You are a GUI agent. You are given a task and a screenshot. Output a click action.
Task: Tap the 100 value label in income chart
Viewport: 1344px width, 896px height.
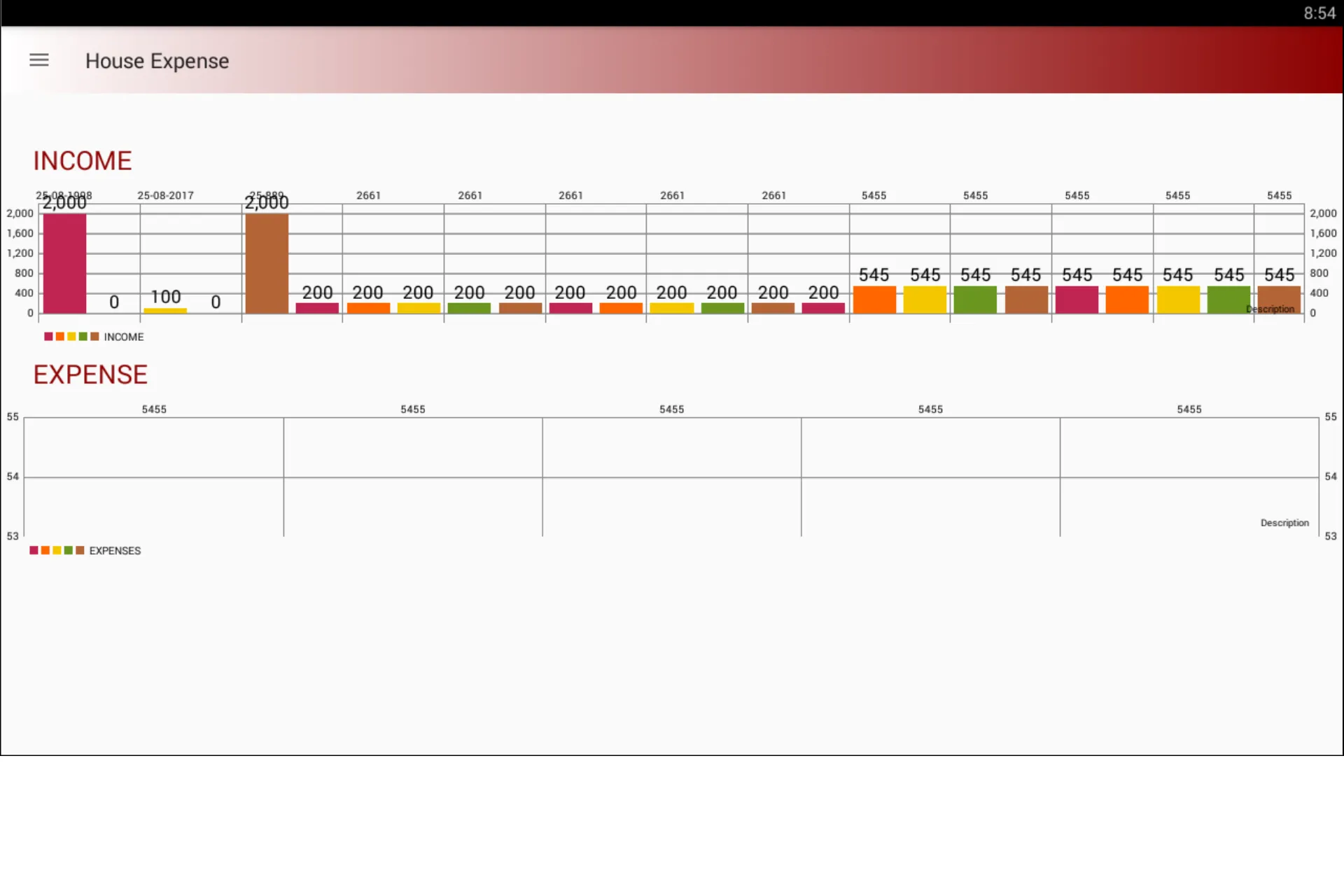pyautogui.click(x=166, y=297)
